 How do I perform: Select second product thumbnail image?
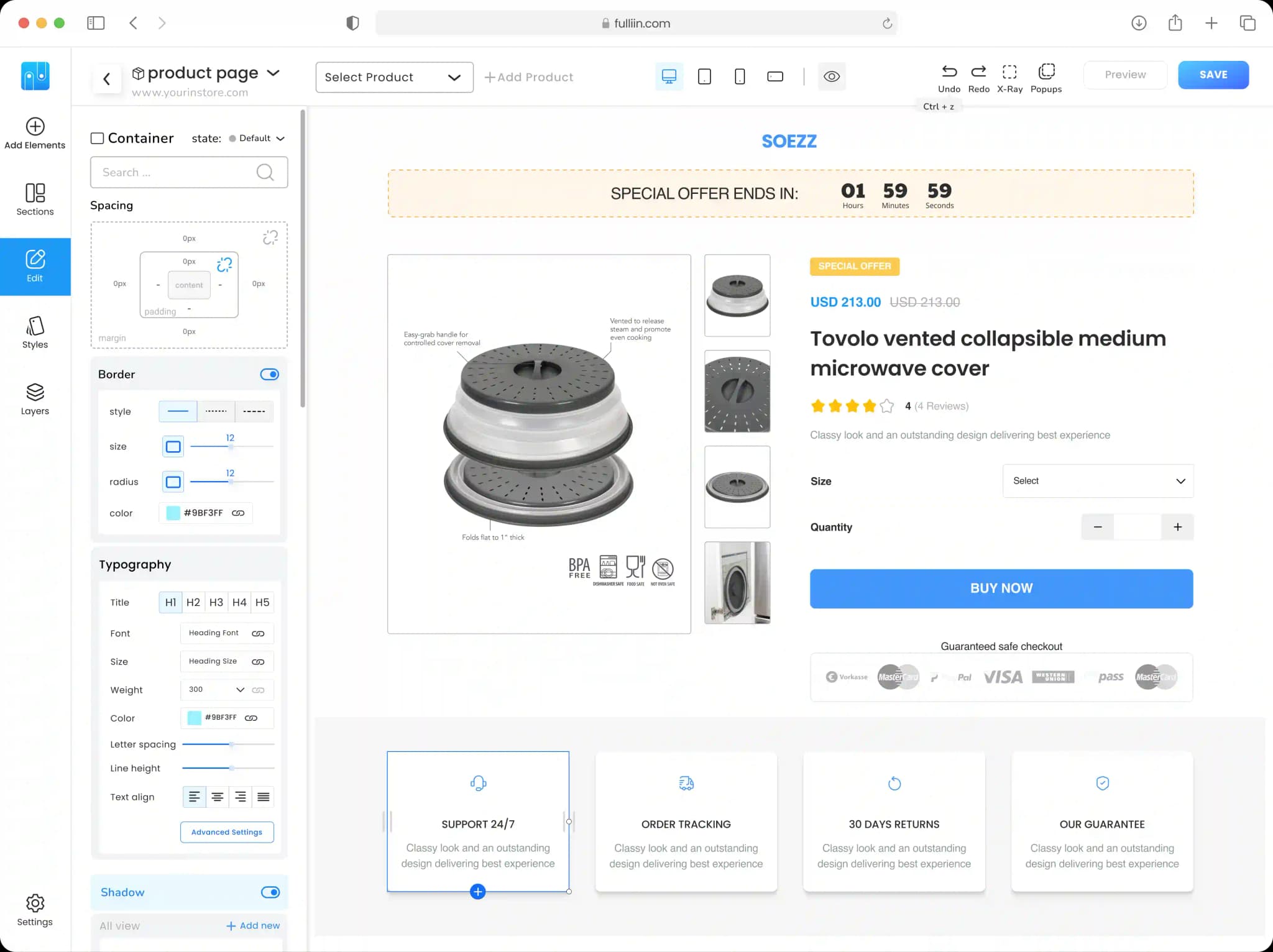737,391
